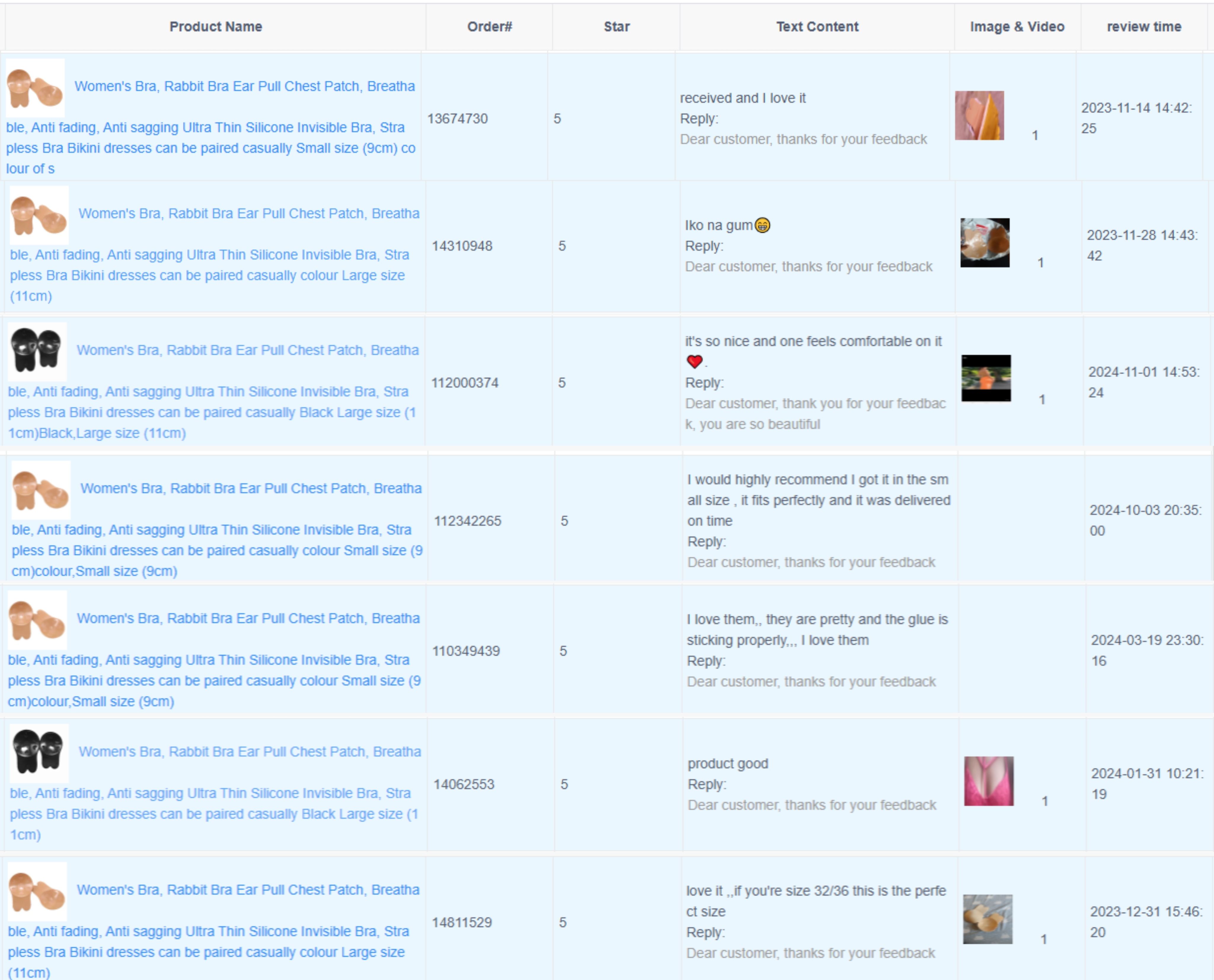Click the Order# column header
This screenshot has height=980, width=1214.
click(489, 27)
